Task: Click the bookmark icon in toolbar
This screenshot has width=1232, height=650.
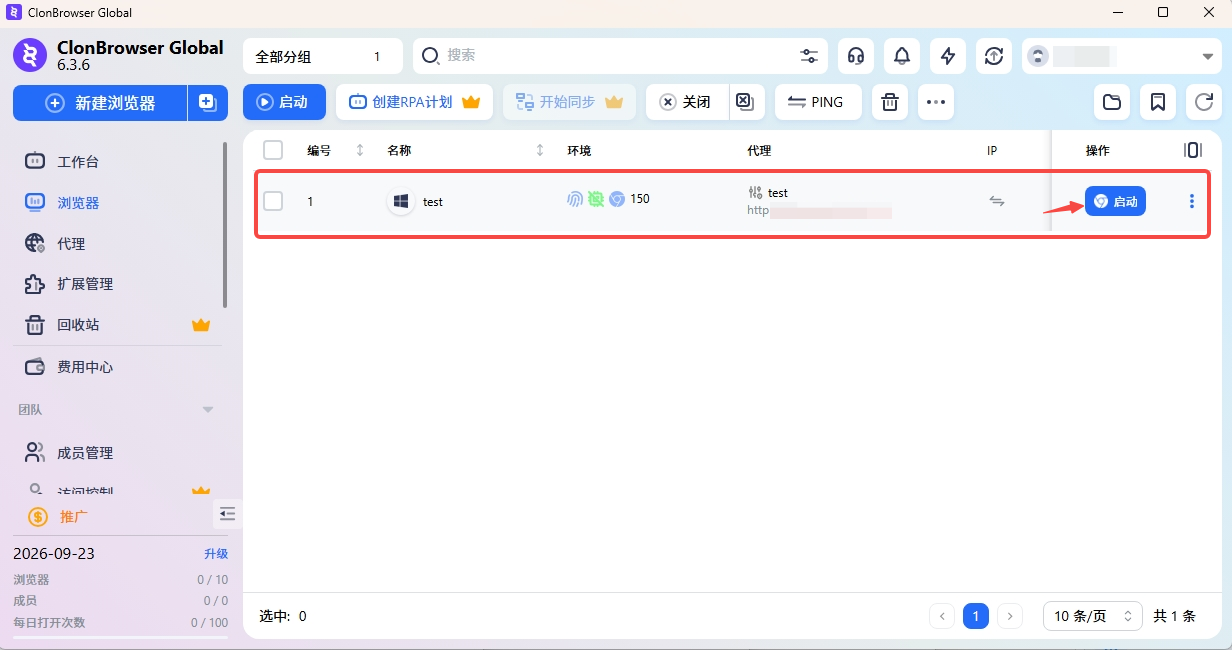Action: click(1158, 102)
